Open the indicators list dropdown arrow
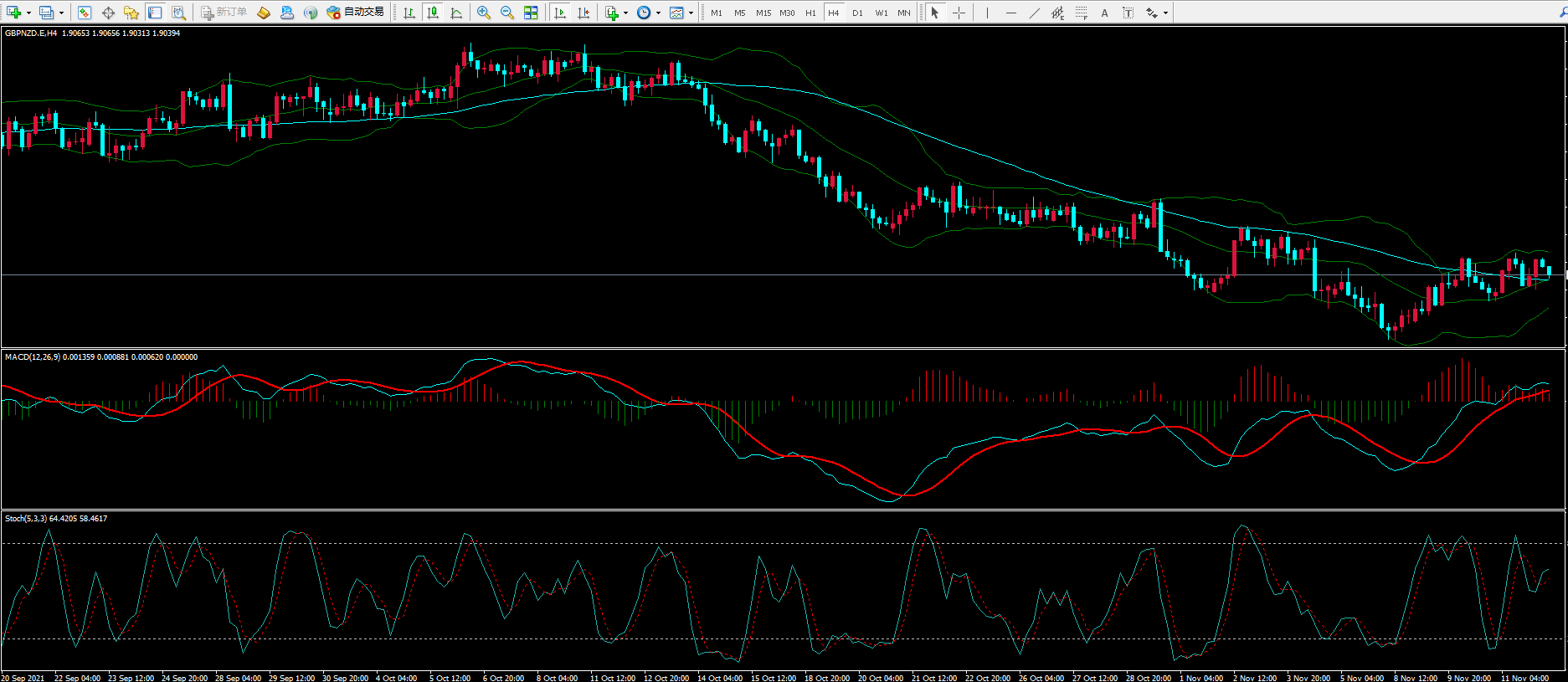The image size is (1568, 682). [625, 13]
